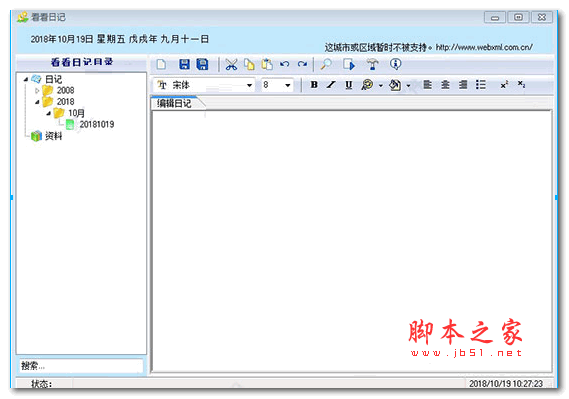Open the webxml.com.cn link

pos(484,47)
